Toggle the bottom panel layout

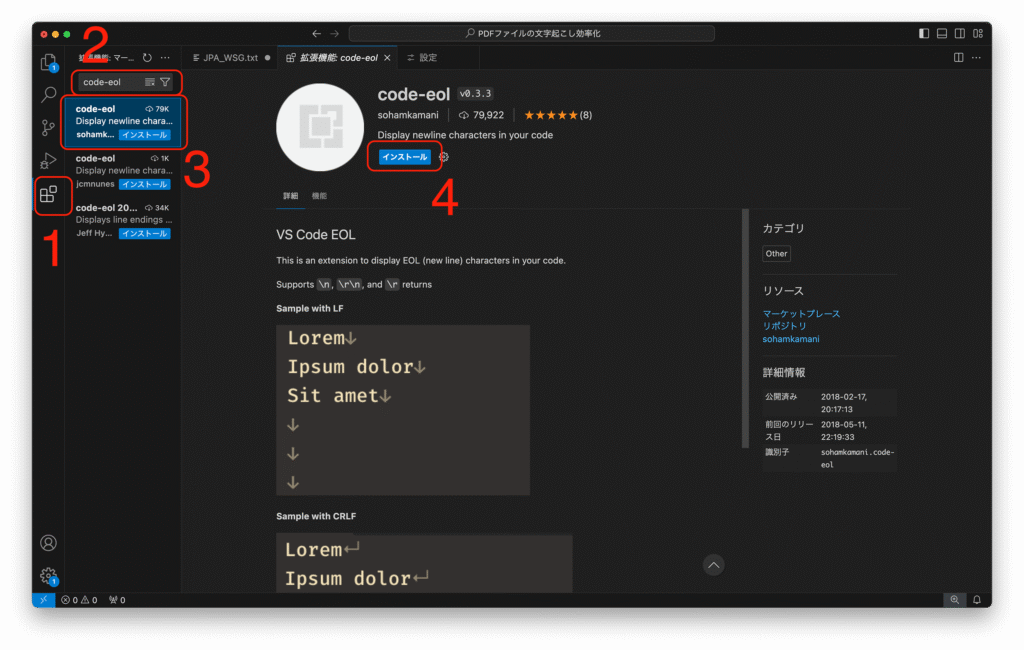(942, 33)
